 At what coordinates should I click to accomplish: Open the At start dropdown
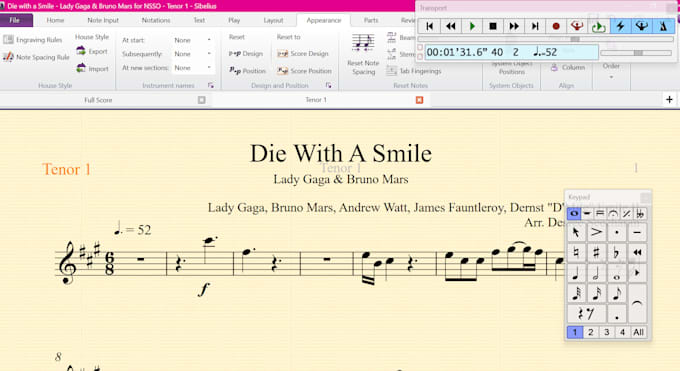(x=193, y=40)
